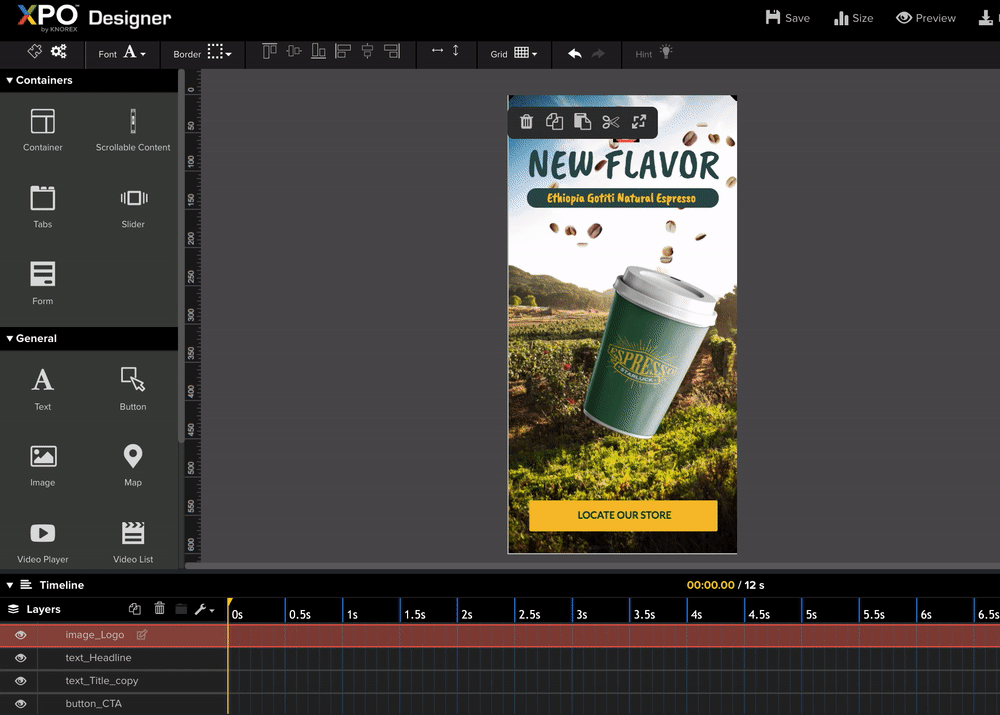1000x715 pixels.
Task: Select LOCATE OUR STORE button on canvas
Action: 623,515
